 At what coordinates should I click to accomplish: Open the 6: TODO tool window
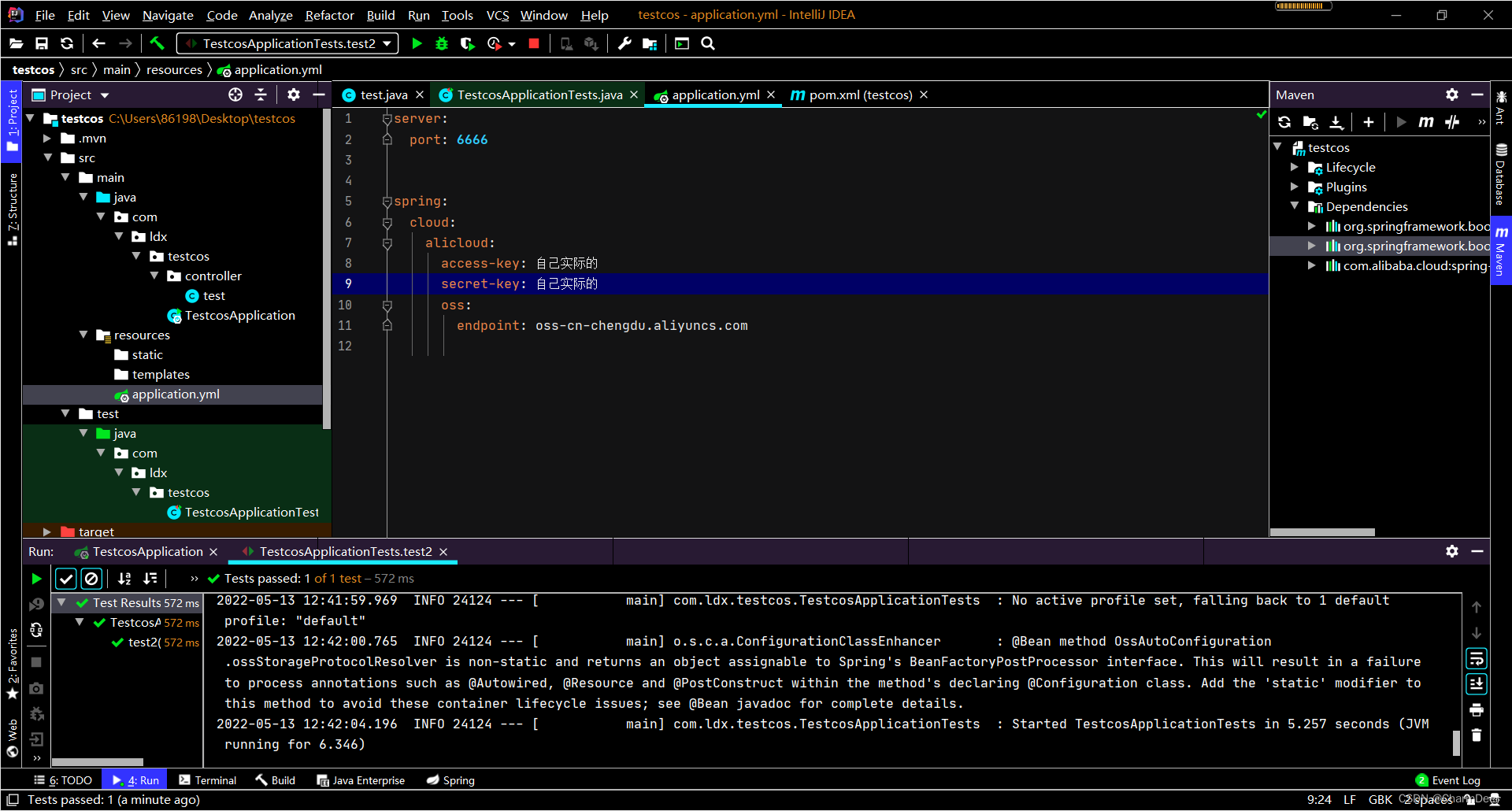63,780
